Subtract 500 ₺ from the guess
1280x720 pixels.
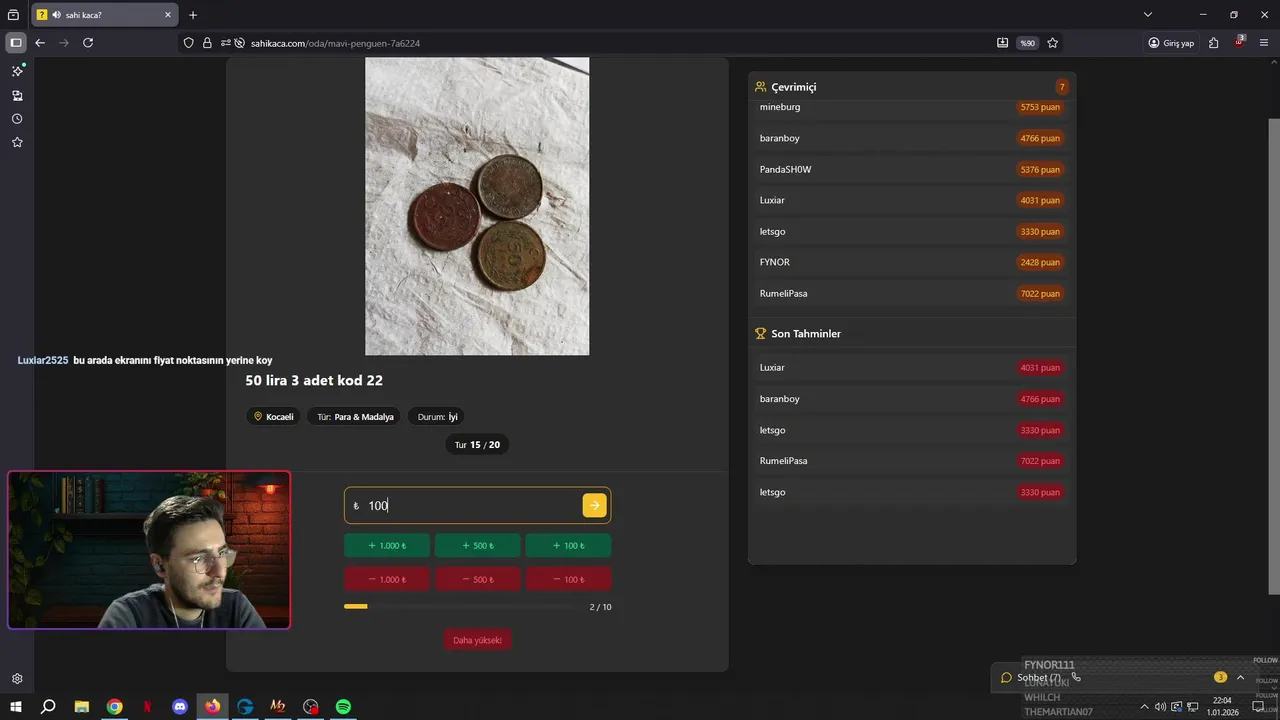(477, 579)
